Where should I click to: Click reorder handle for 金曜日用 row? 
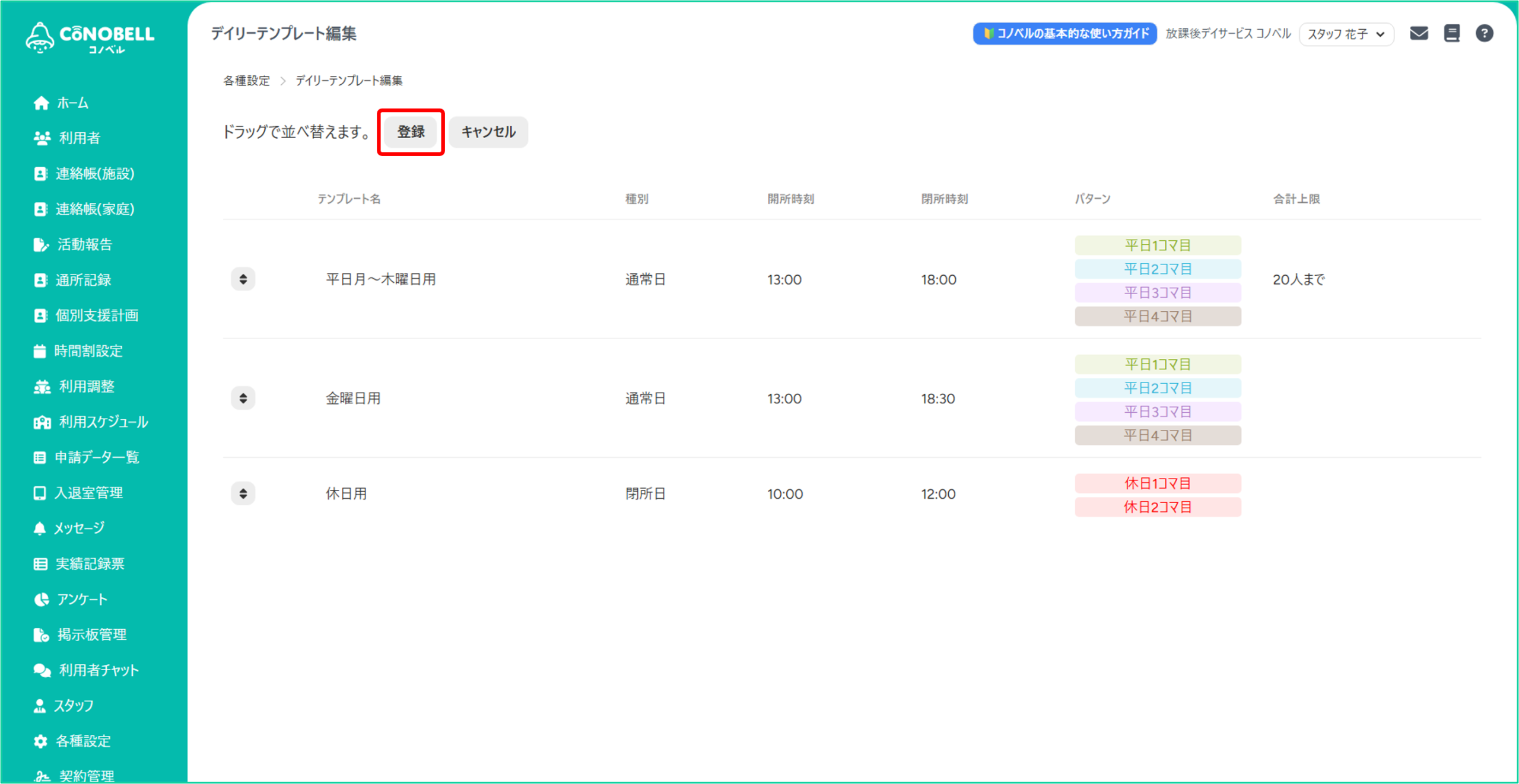coord(243,398)
